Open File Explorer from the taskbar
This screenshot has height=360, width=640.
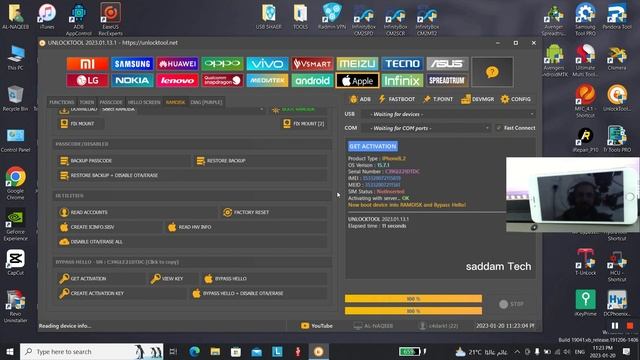tap(215, 351)
